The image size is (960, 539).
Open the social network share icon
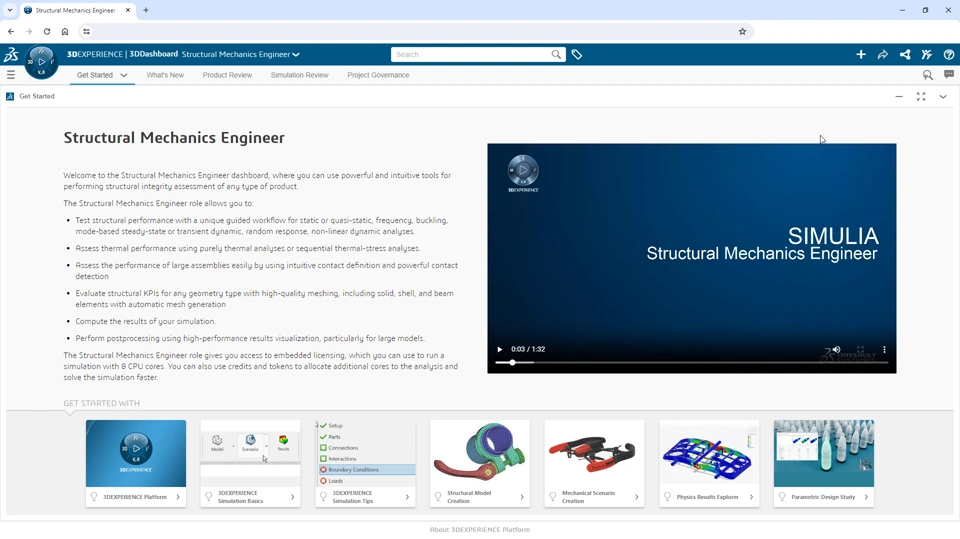(x=905, y=55)
